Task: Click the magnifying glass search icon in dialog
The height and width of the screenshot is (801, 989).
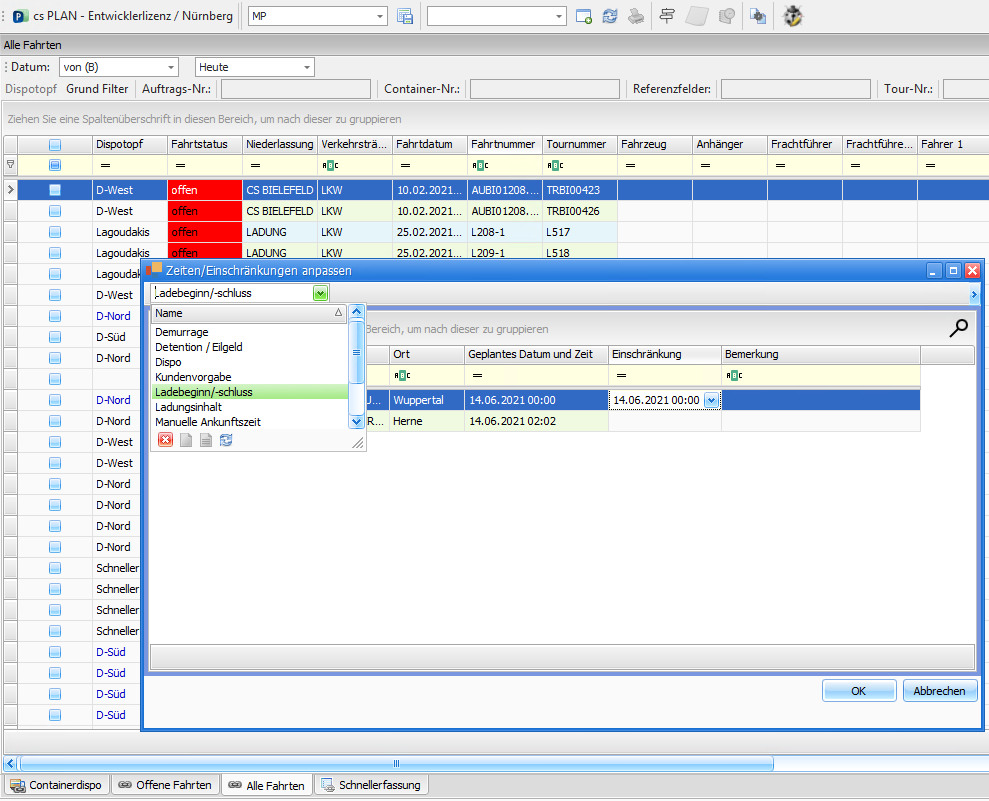Action: click(x=958, y=328)
